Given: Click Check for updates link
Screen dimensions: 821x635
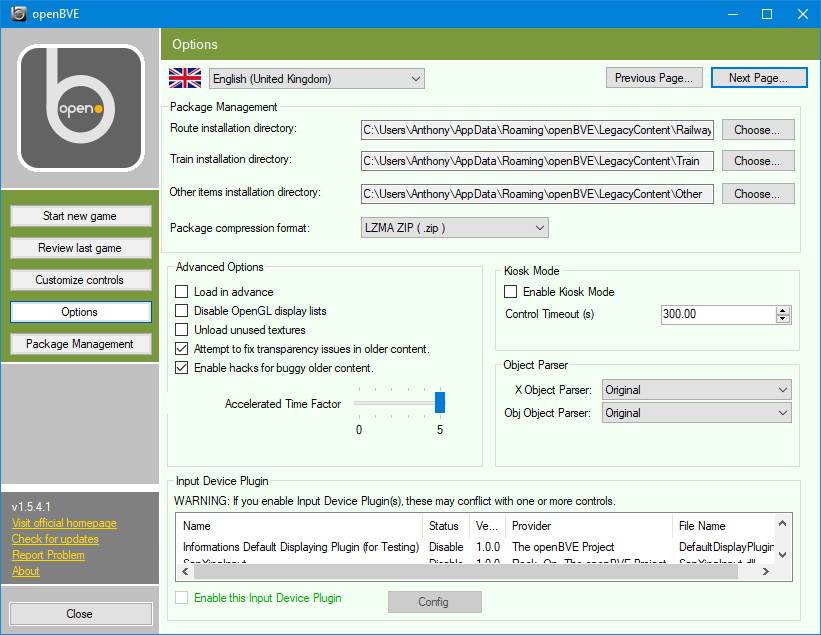Looking at the screenshot, I should point(55,539).
